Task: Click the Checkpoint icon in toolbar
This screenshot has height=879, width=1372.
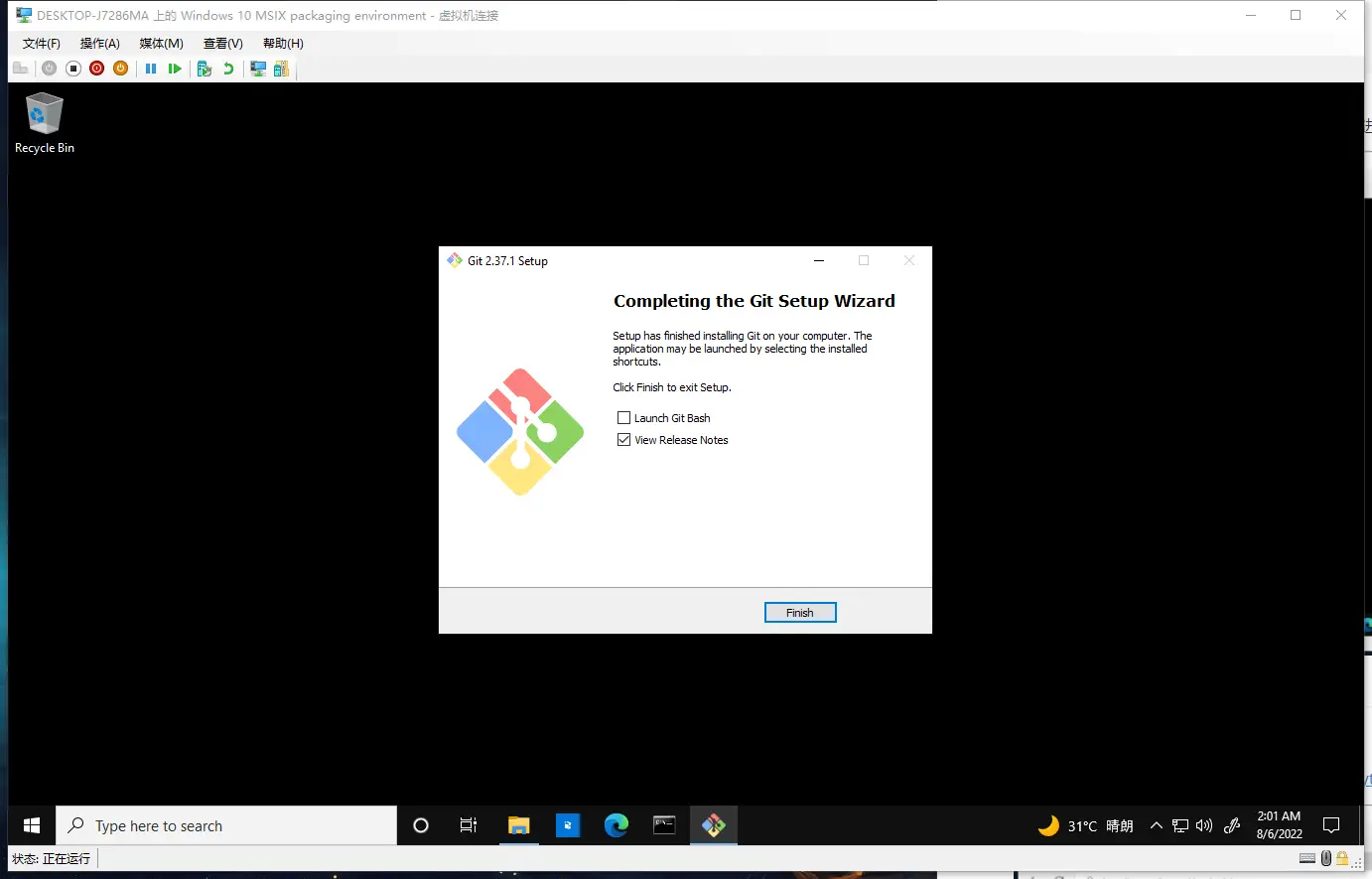Action: [205, 69]
